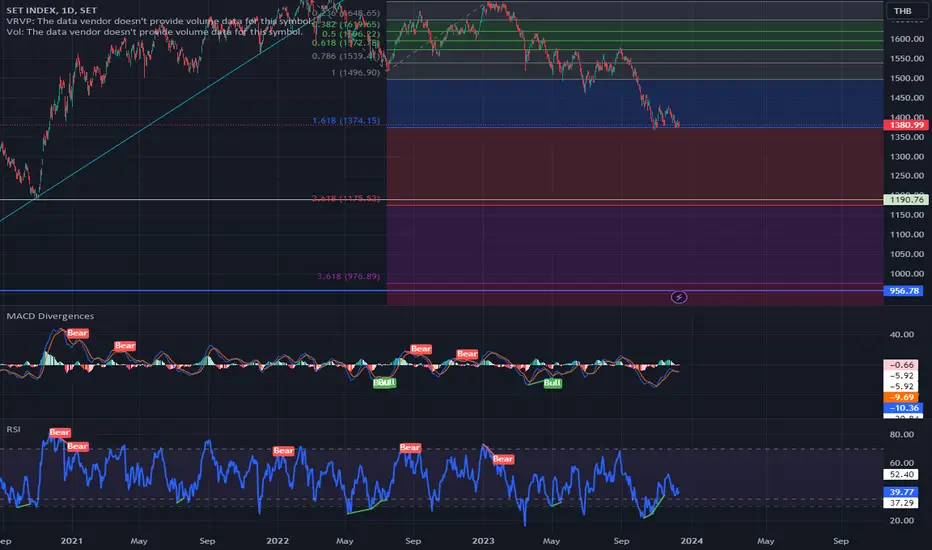Click the 2024 label on time axis
The image size is (932, 550).
pyautogui.click(x=691, y=540)
